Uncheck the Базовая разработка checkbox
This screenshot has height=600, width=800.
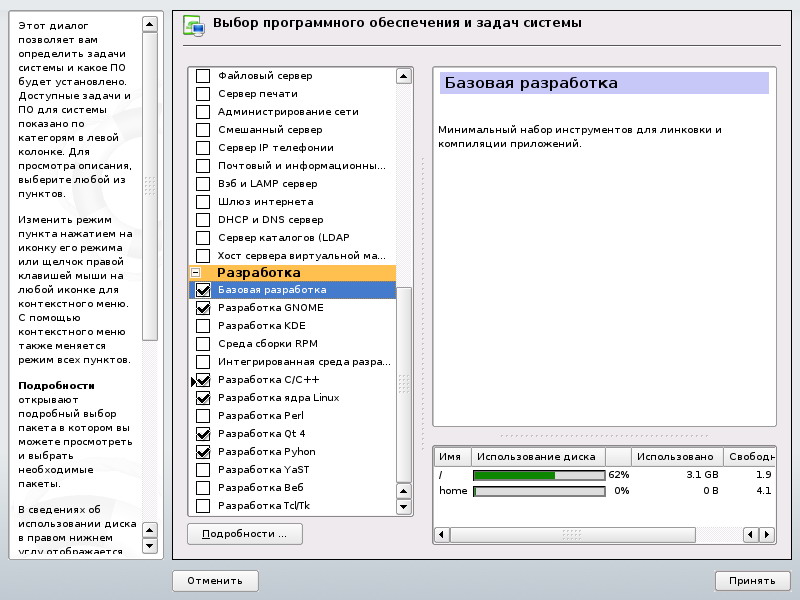(x=203, y=290)
